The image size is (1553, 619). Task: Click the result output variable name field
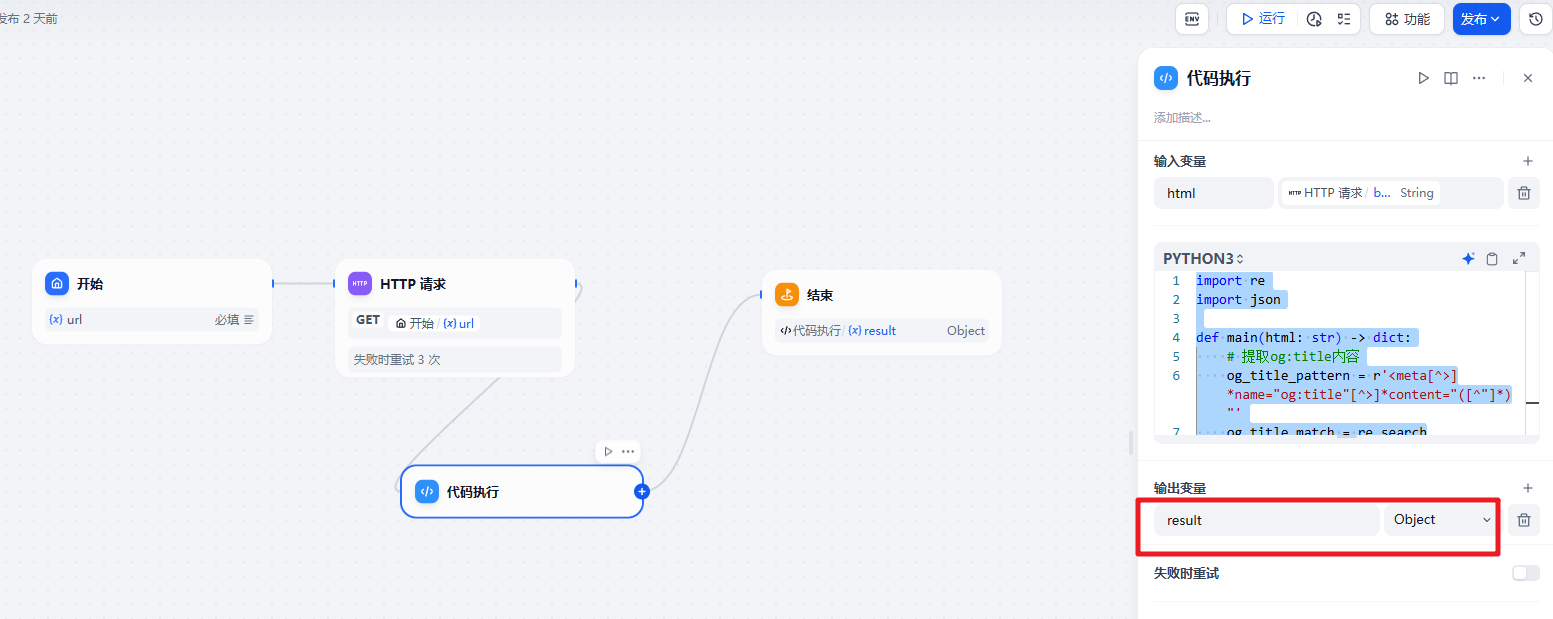(1265, 520)
